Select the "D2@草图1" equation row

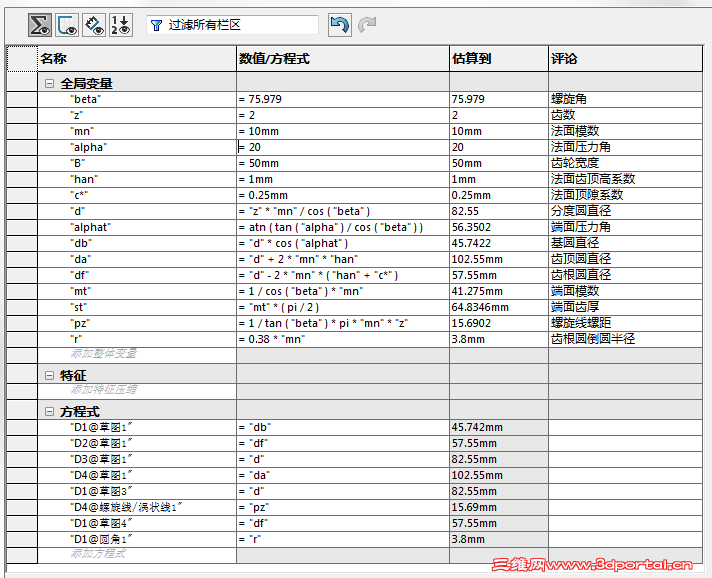(x=137, y=444)
